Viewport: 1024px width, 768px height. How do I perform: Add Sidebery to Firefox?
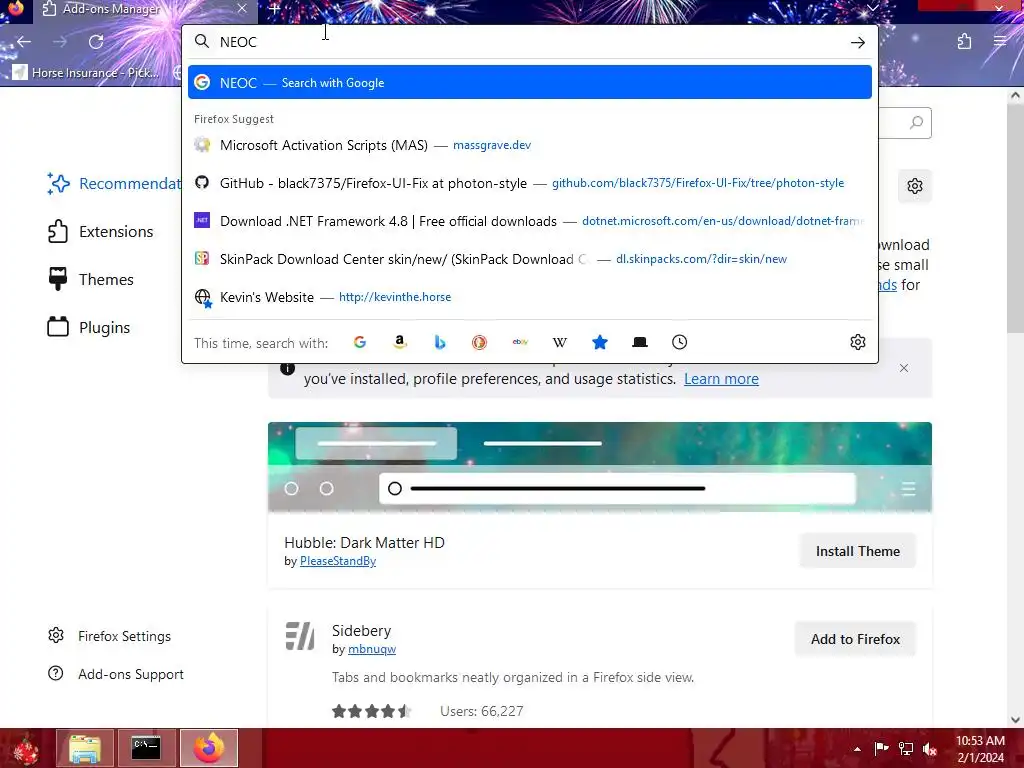tap(855, 639)
